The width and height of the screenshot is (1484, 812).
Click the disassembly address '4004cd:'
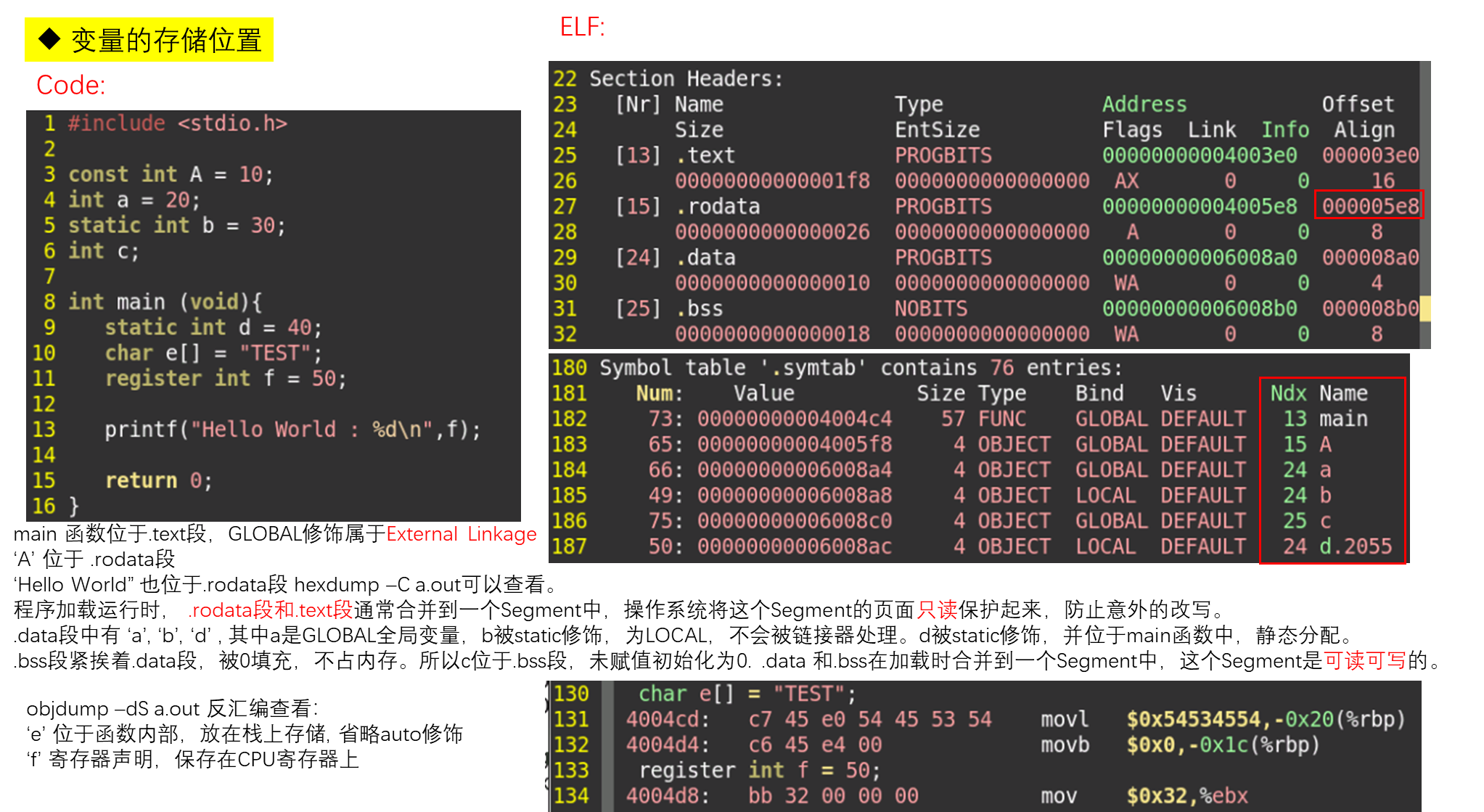[668, 719]
